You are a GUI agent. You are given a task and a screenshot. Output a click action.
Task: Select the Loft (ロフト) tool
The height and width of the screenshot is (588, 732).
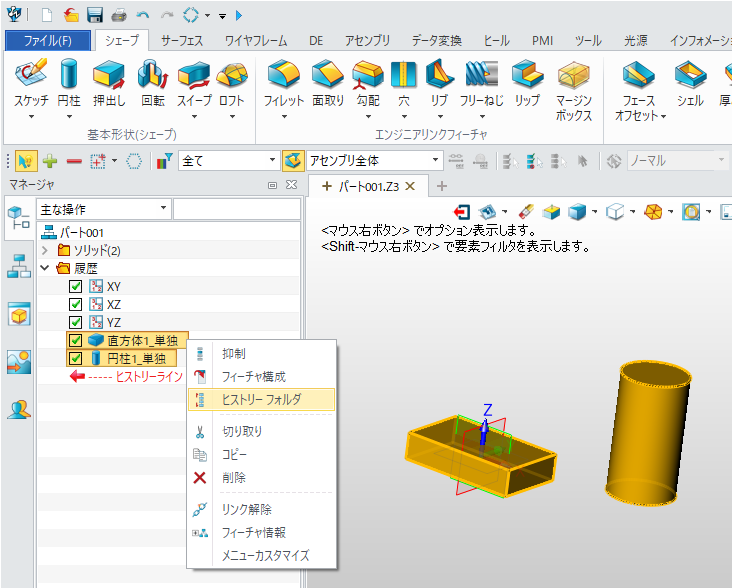click(x=232, y=83)
